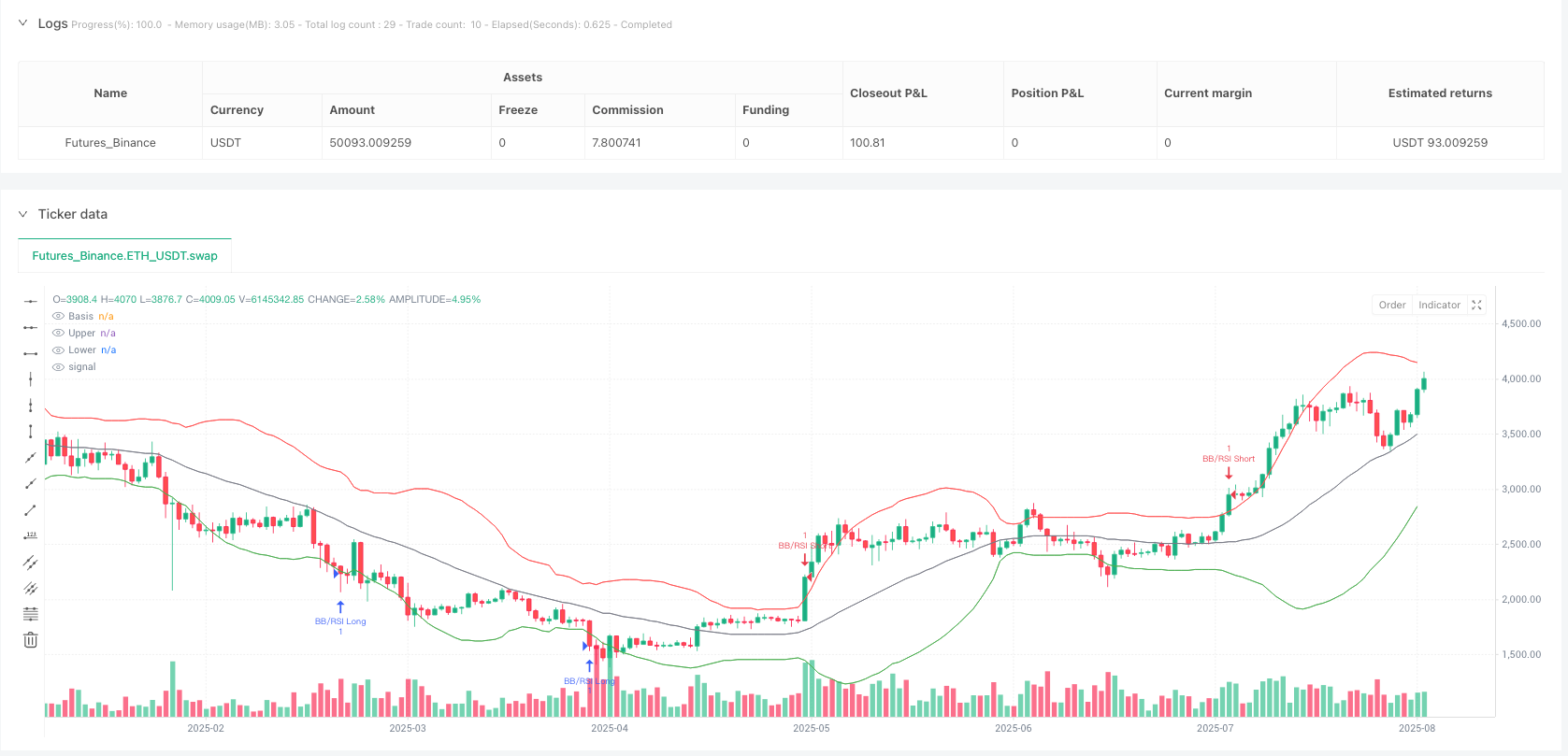This screenshot has width=1568, height=756.
Task: Hide the Basis indicator line
Action: pyautogui.click(x=59, y=317)
